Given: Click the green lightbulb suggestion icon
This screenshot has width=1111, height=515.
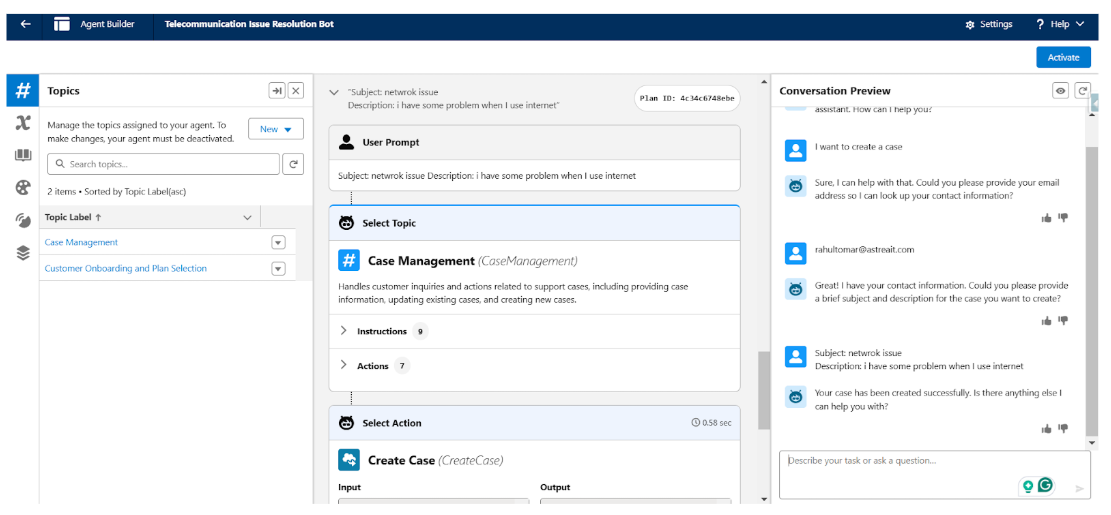Looking at the screenshot, I should pos(1027,487).
